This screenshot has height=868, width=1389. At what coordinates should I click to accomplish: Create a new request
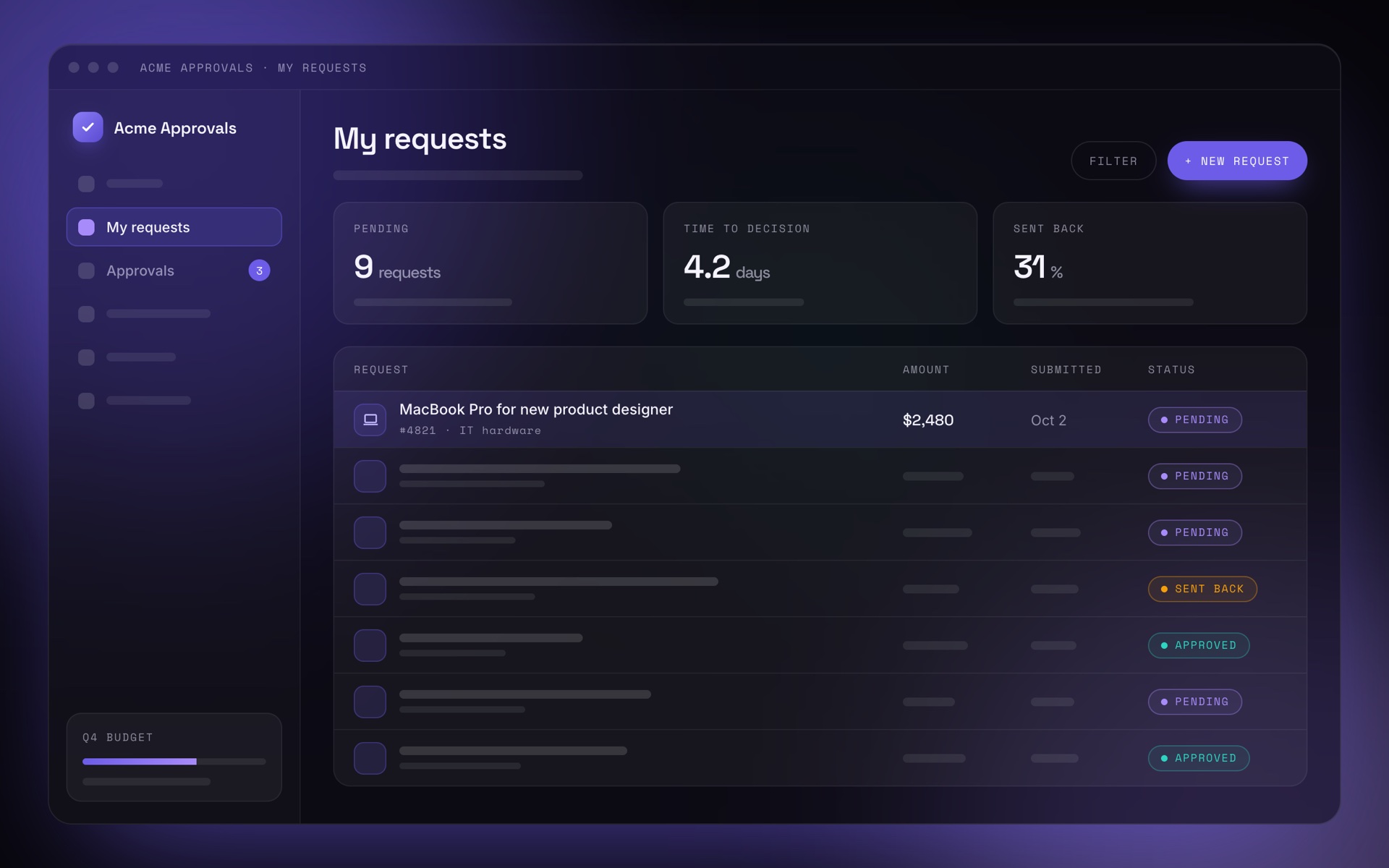tap(1237, 161)
